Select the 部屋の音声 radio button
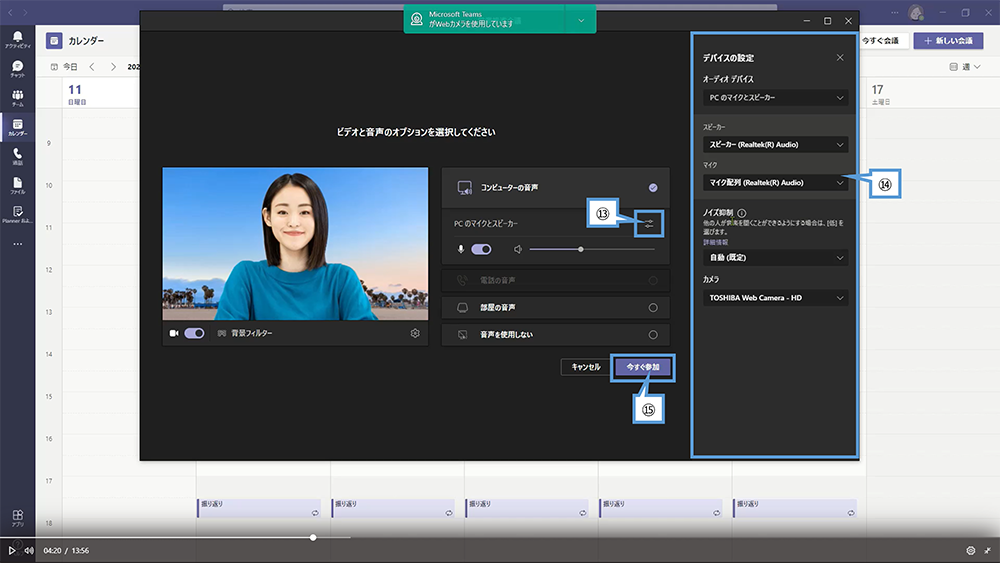The image size is (1000, 563). [653, 308]
